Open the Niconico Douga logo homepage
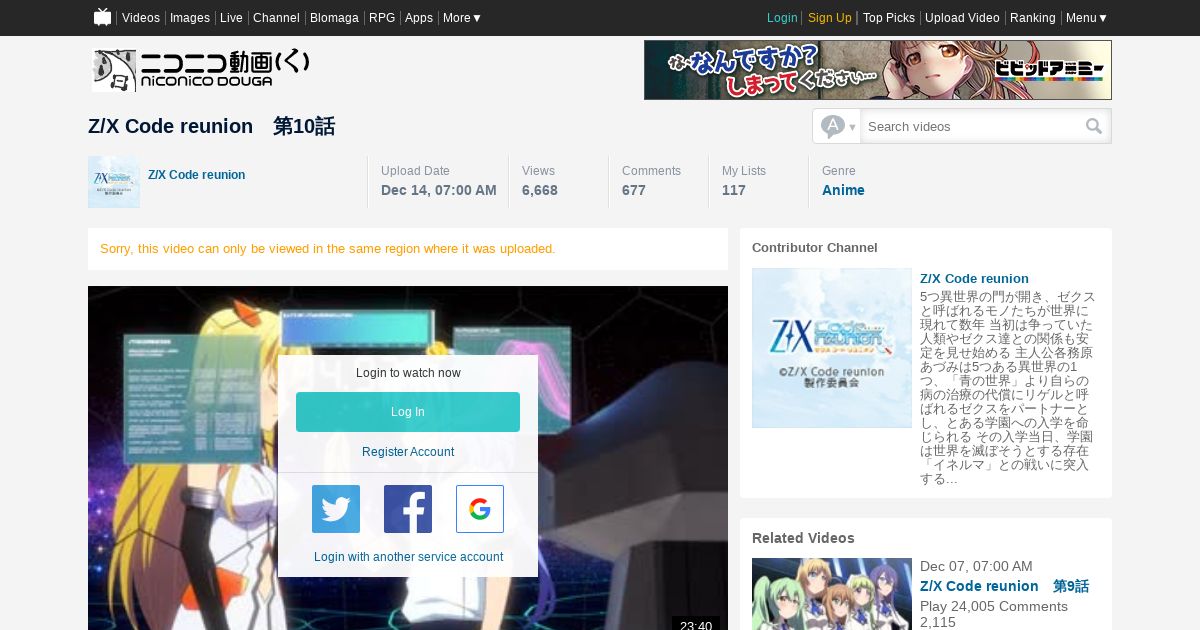Viewport: 1200px width, 630px height. [202, 70]
